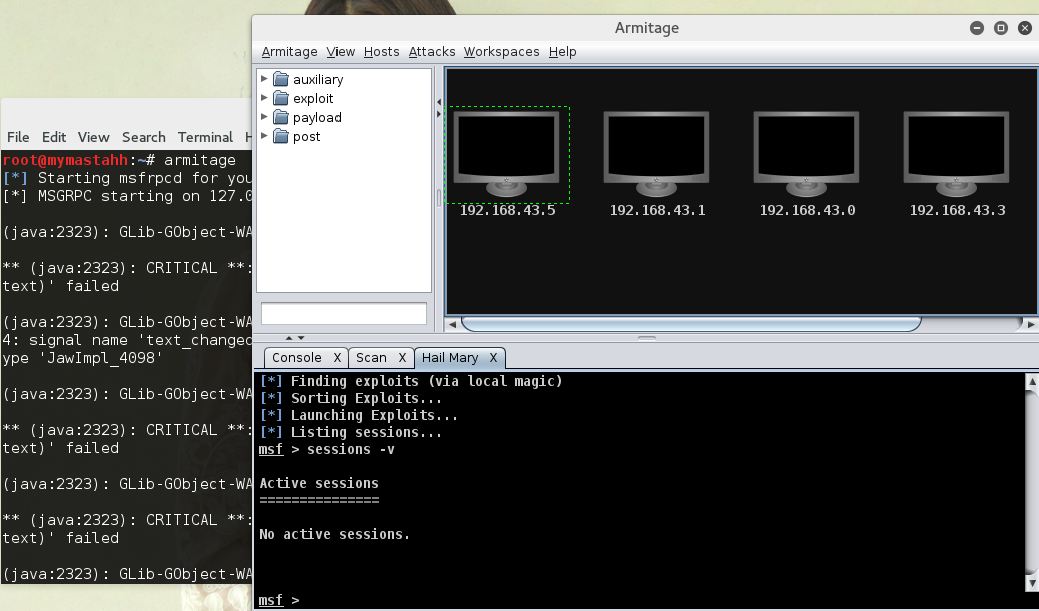1039x611 pixels.
Task: Close the Console tab
Action: tap(337, 358)
